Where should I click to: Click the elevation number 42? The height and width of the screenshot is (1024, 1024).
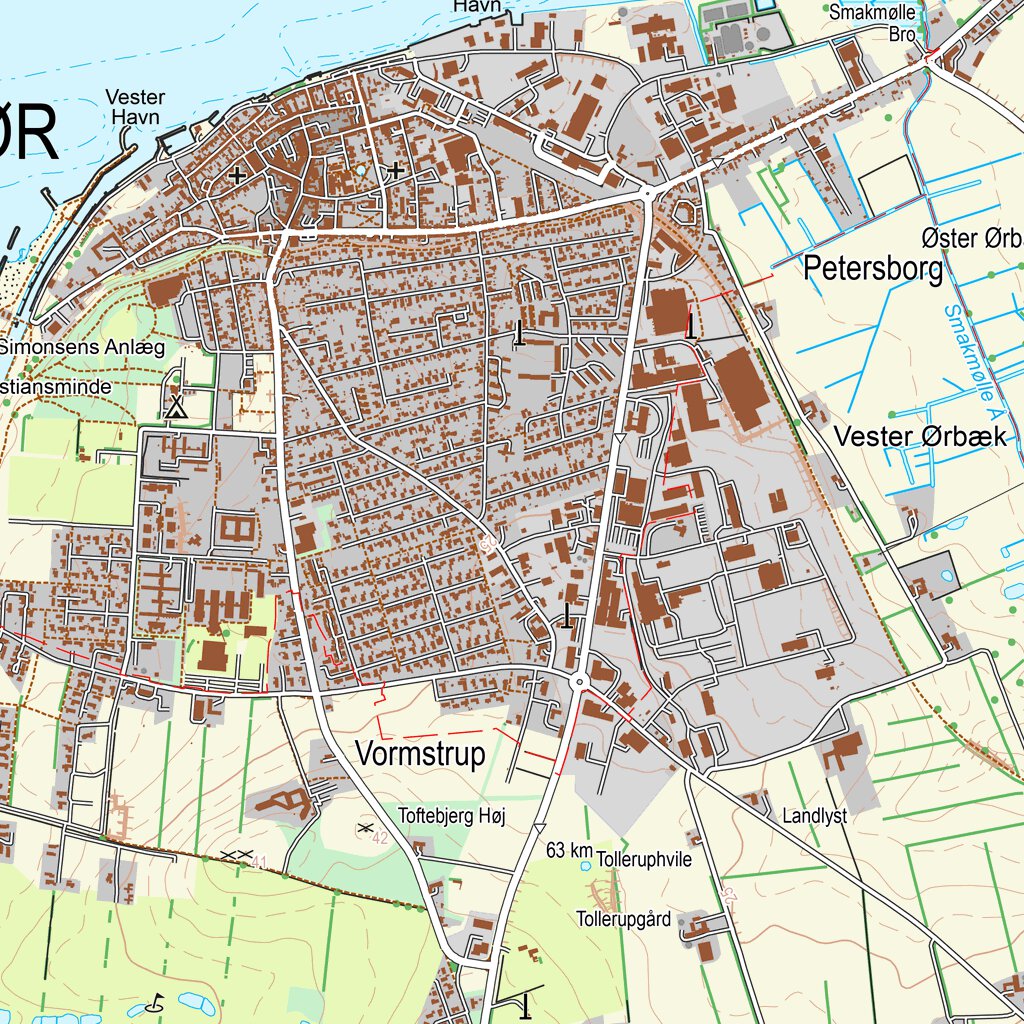380,837
